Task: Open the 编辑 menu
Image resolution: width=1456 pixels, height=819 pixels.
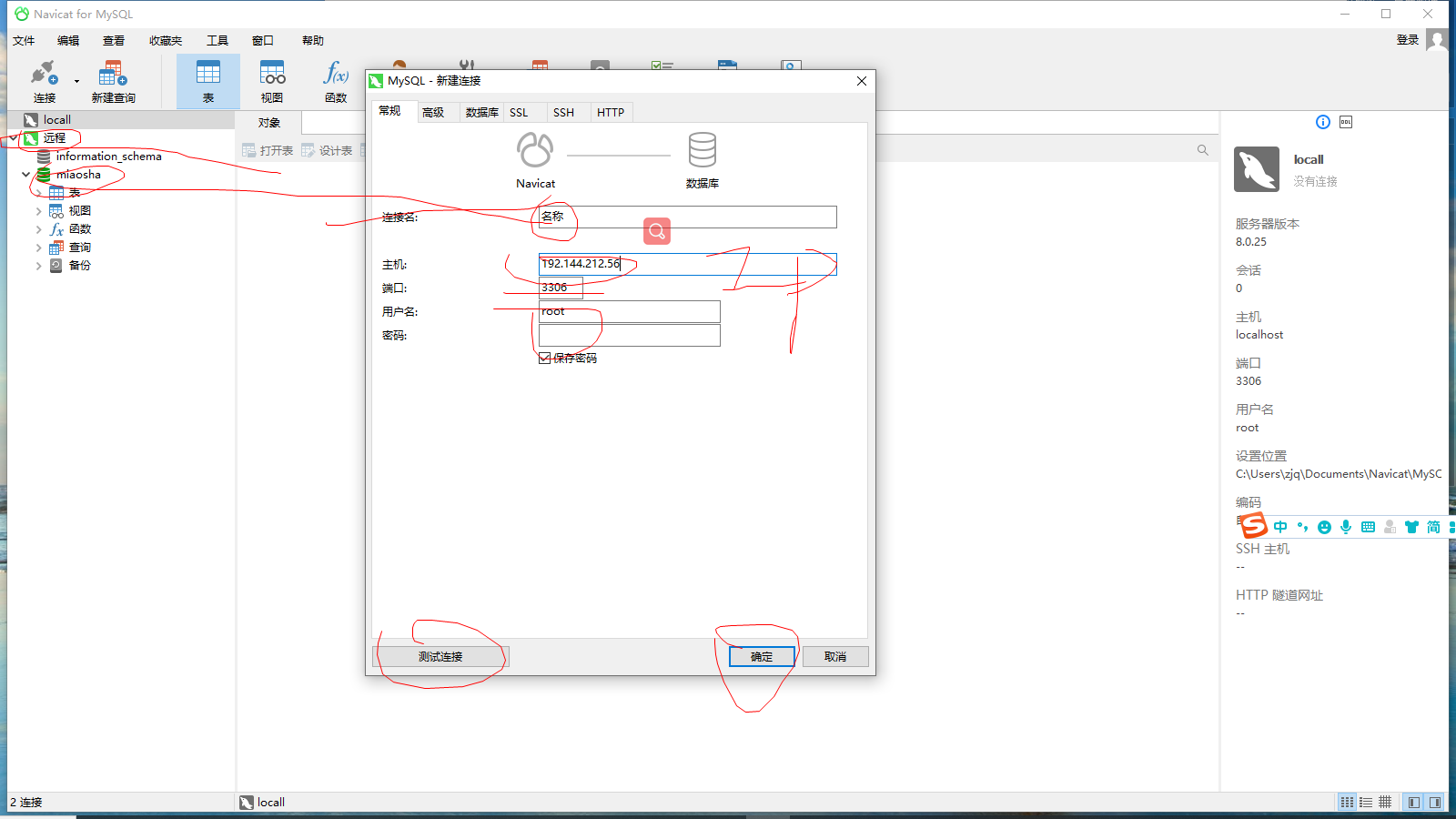Action: click(x=68, y=40)
